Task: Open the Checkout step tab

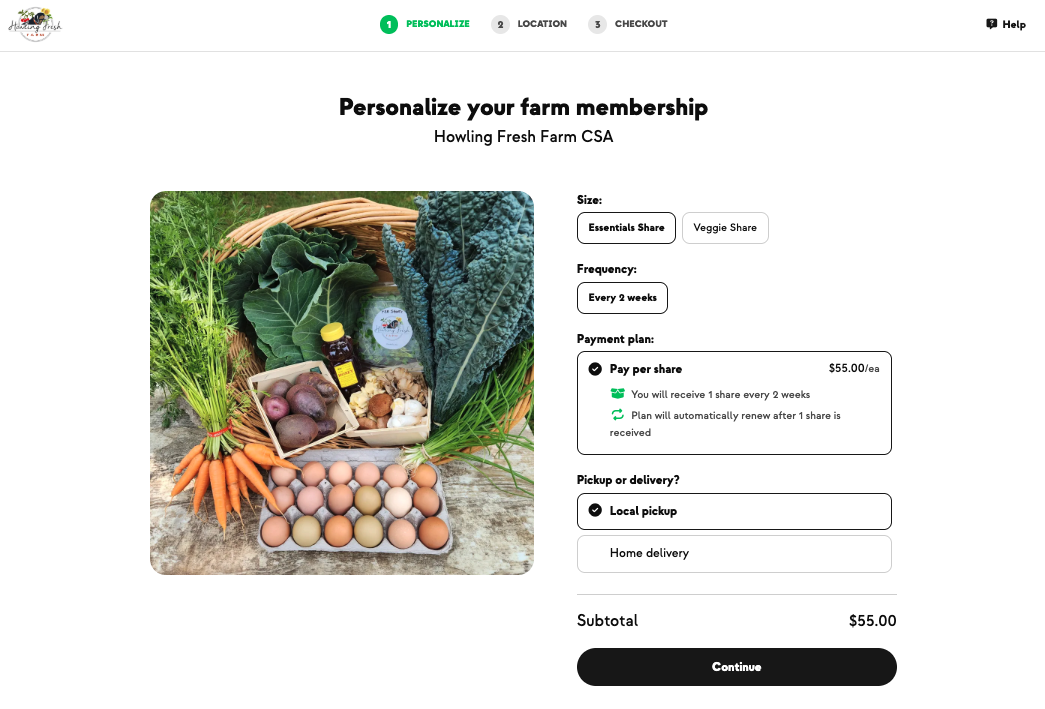Action: [x=641, y=24]
